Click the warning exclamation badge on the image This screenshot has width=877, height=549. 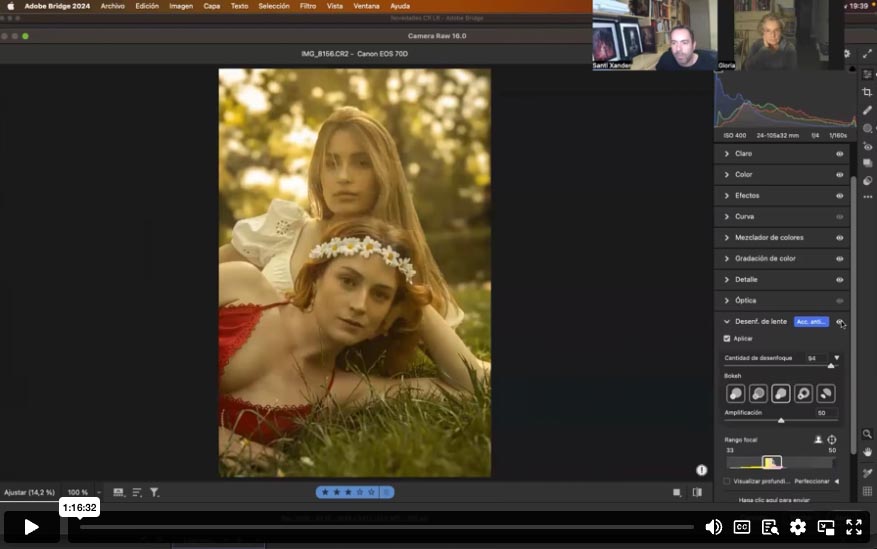coord(701,470)
